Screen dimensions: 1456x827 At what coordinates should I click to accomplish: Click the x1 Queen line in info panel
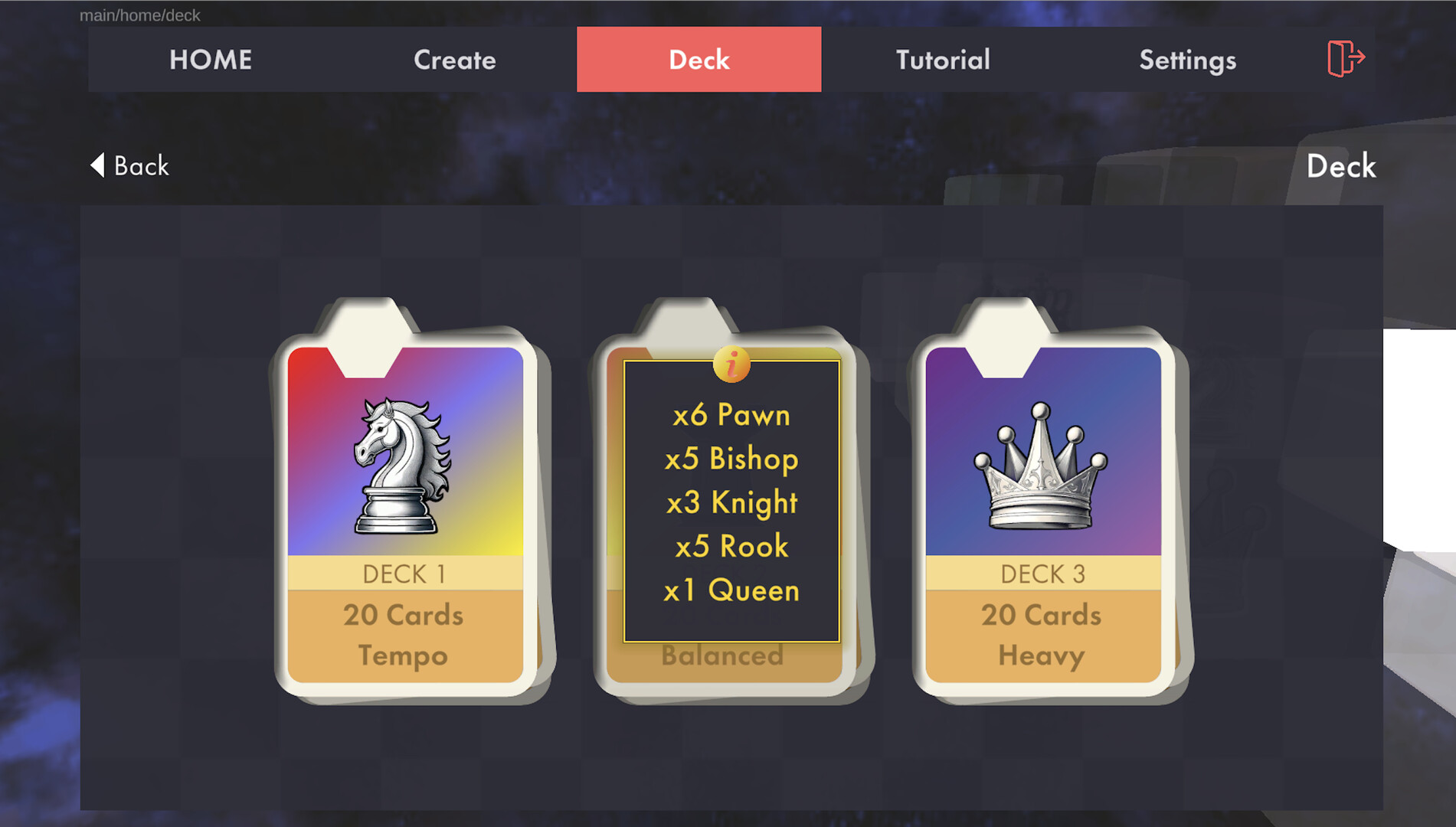pos(731,590)
